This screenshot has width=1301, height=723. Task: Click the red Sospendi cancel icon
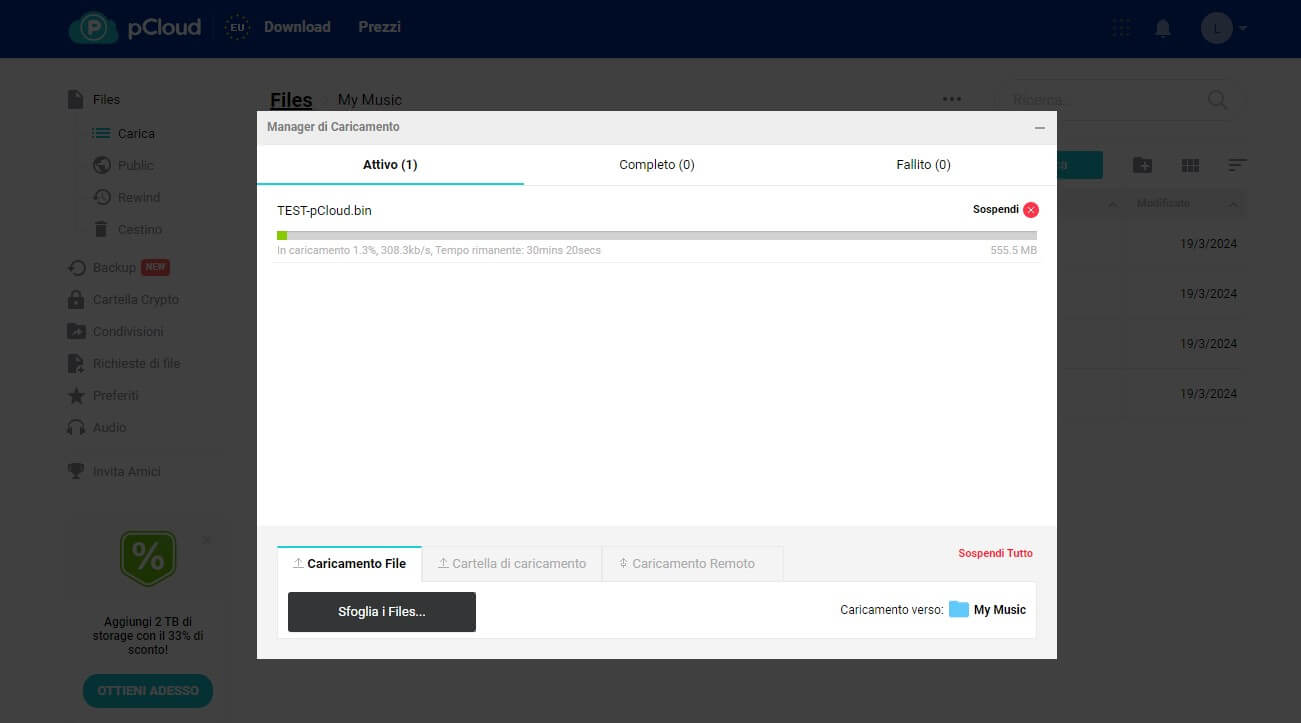(x=1031, y=210)
